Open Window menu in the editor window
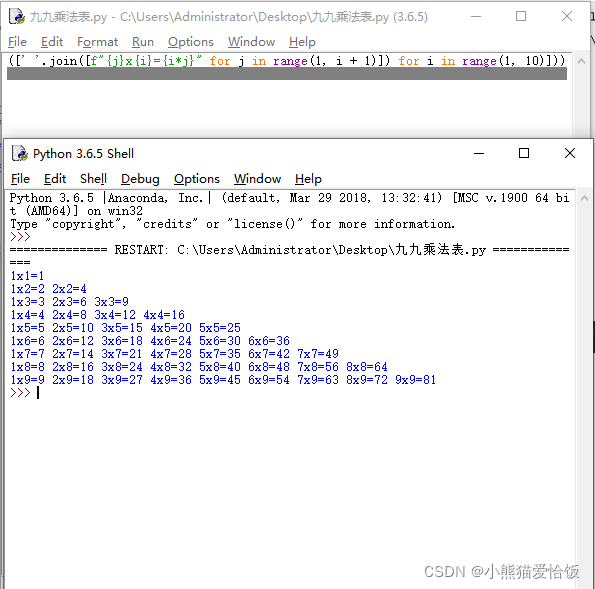Image resolution: width=595 pixels, height=589 pixels. click(x=251, y=42)
